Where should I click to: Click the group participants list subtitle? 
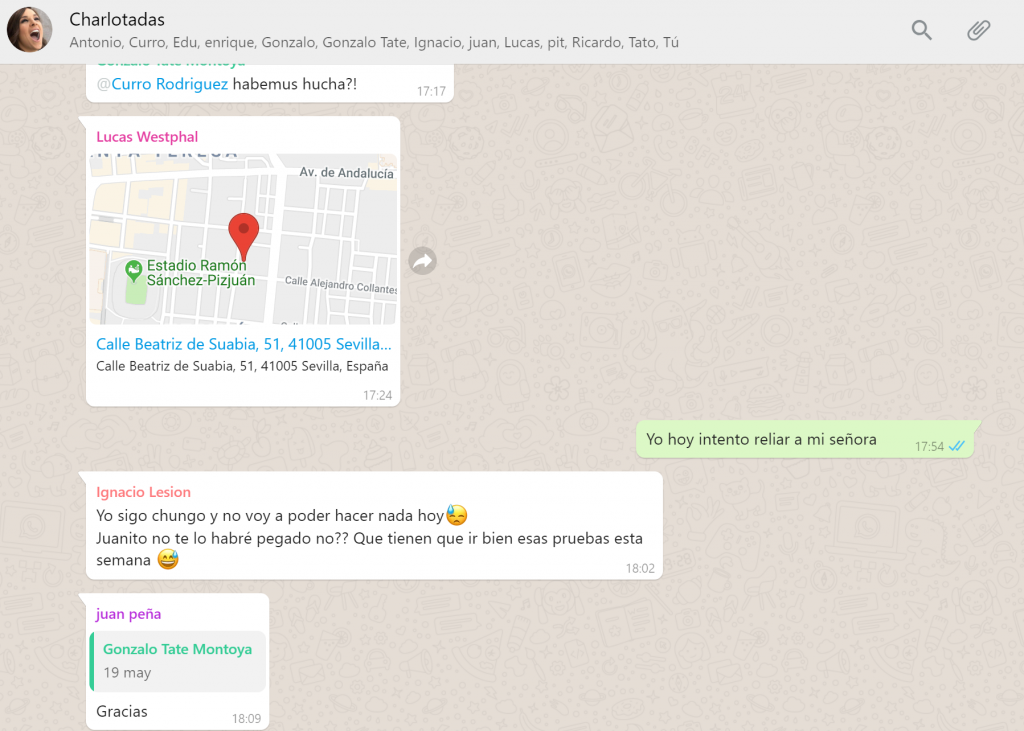coord(374,43)
